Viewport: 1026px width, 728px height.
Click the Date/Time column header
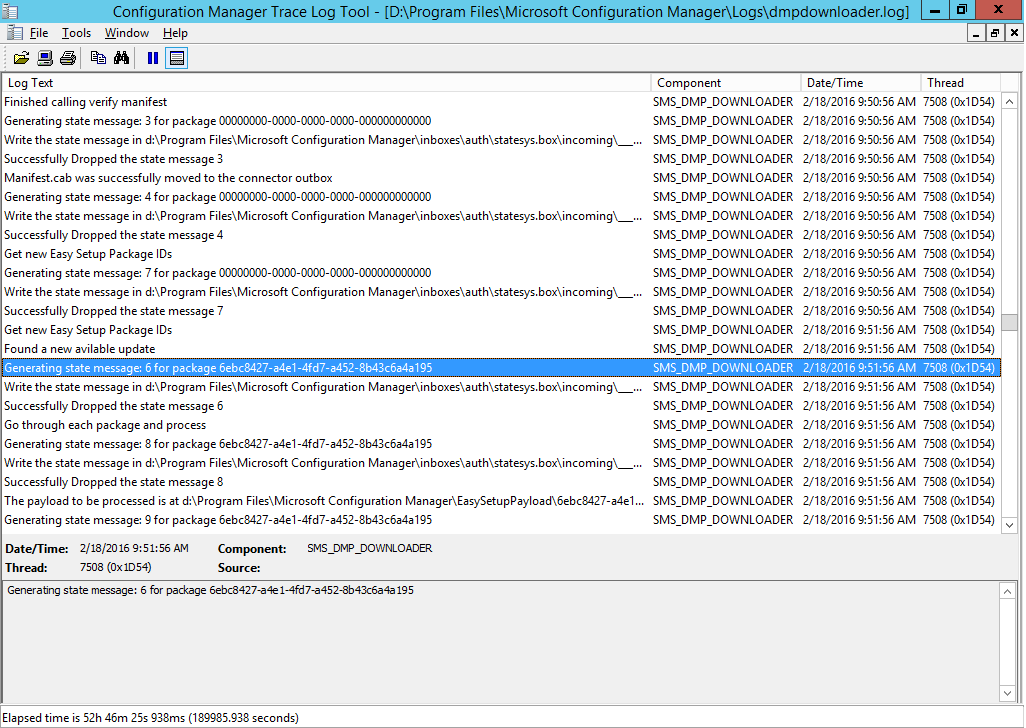(x=861, y=83)
